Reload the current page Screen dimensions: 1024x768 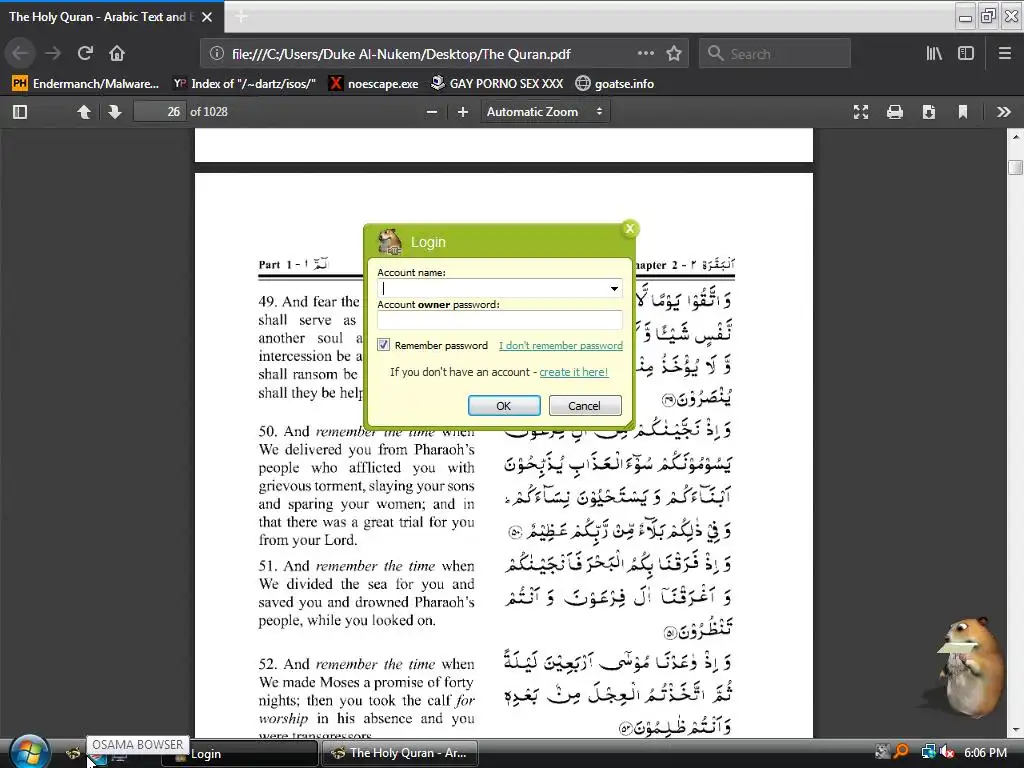(x=85, y=53)
